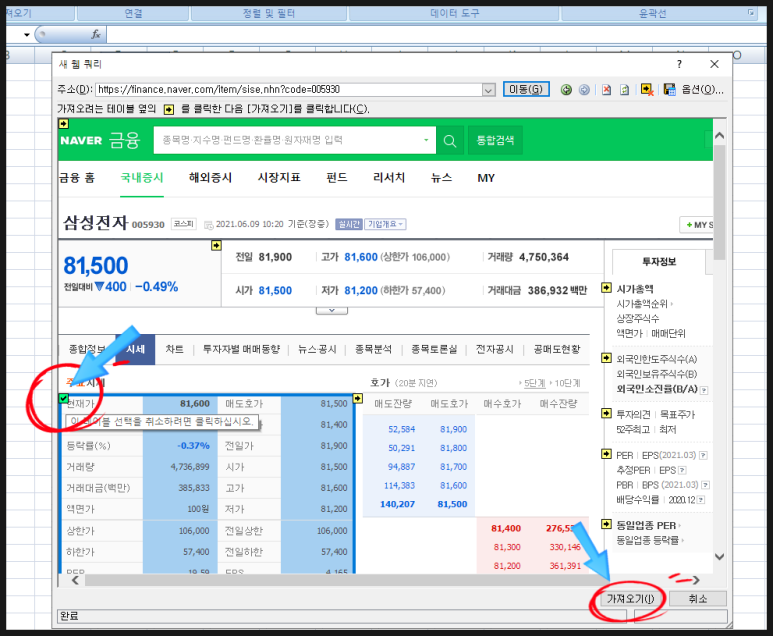Click the help icon next to EPS(2021.03)
Image resolution: width=773 pixels, height=636 pixels.
(x=703, y=456)
